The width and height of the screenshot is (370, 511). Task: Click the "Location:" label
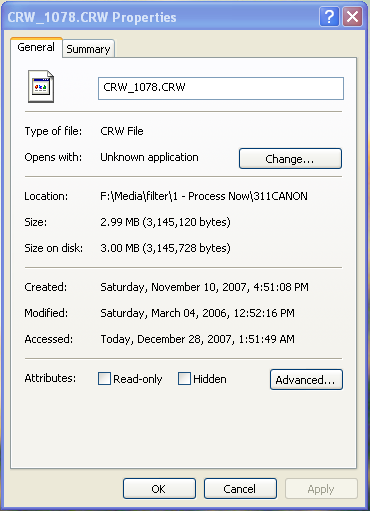[x=46, y=196]
